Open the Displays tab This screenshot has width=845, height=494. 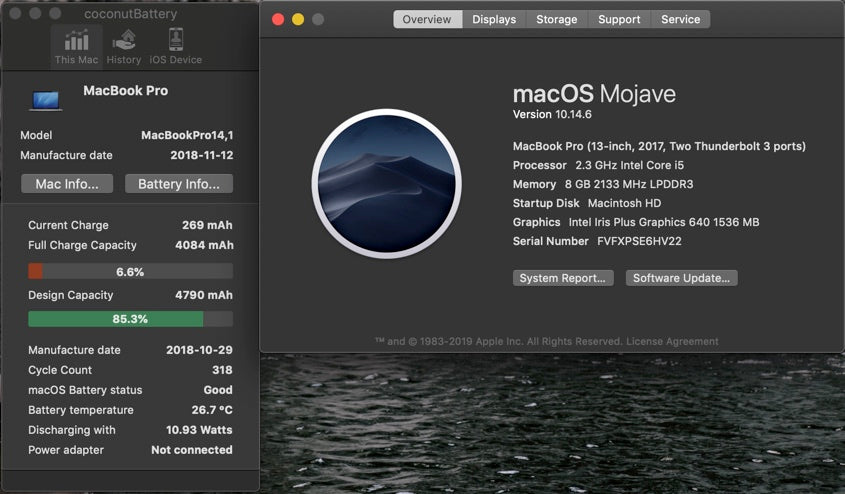494,19
